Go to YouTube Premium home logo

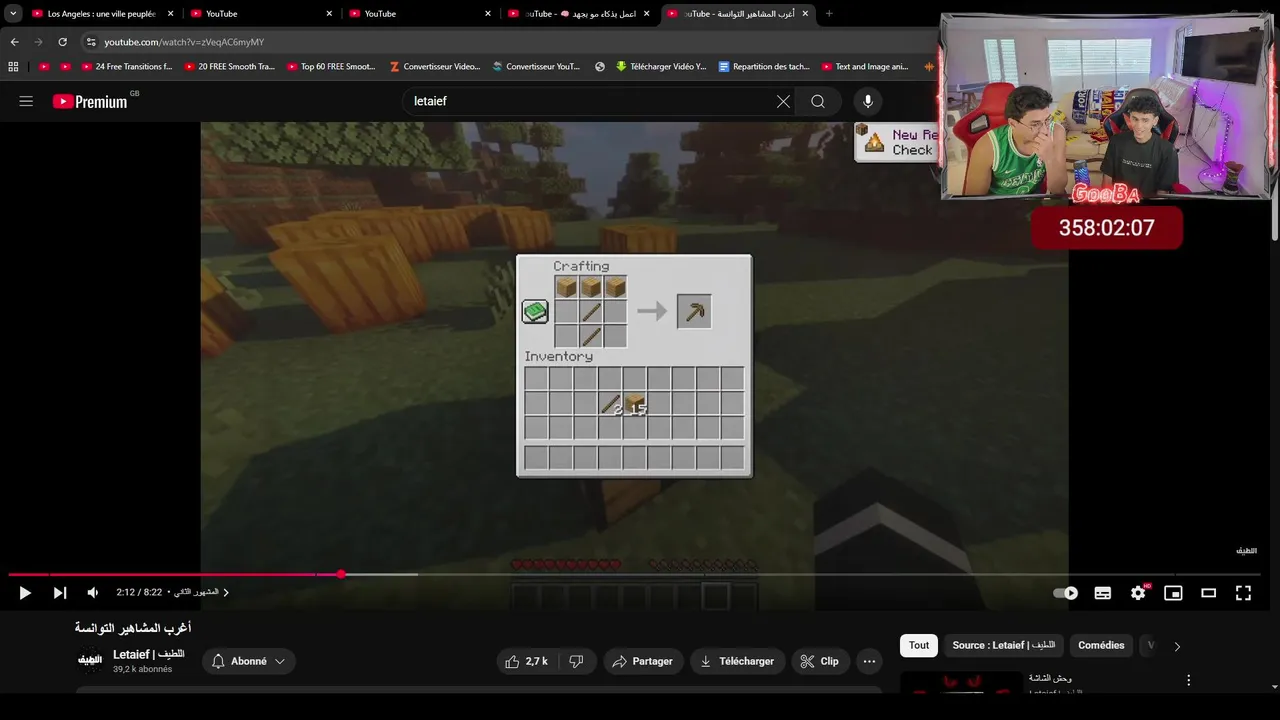[90, 101]
